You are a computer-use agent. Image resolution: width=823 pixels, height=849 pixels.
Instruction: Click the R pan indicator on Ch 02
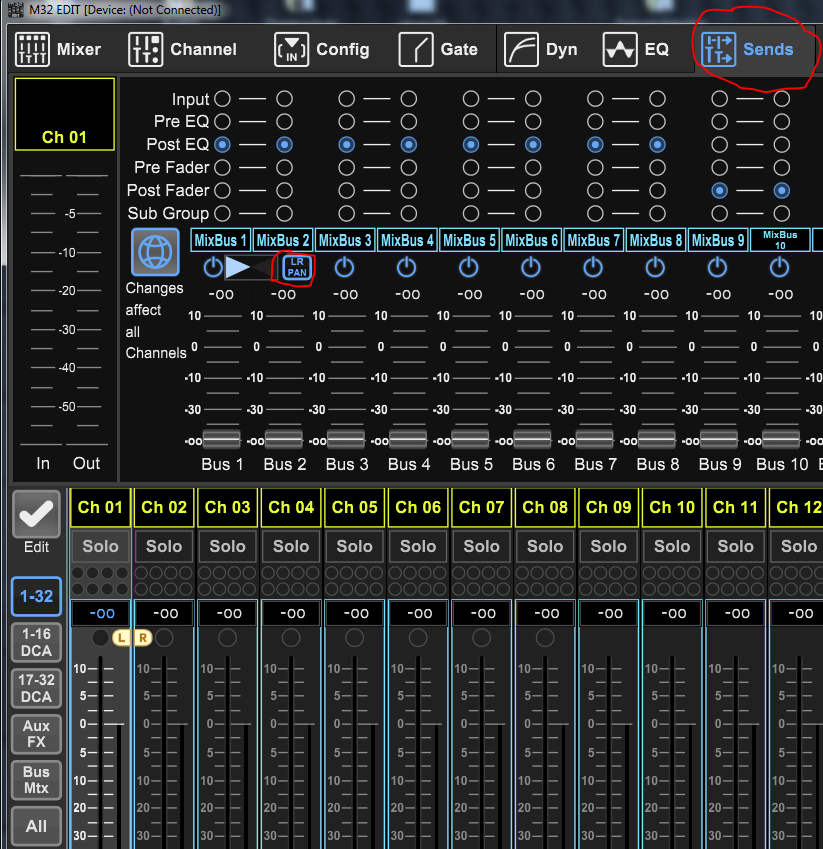[143, 638]
